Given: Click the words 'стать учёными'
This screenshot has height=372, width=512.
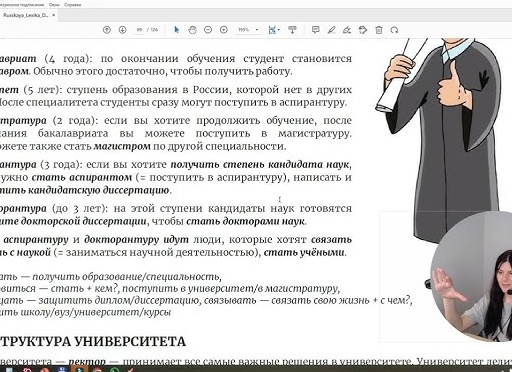Looking at the screenshot, I should (304, 252).
